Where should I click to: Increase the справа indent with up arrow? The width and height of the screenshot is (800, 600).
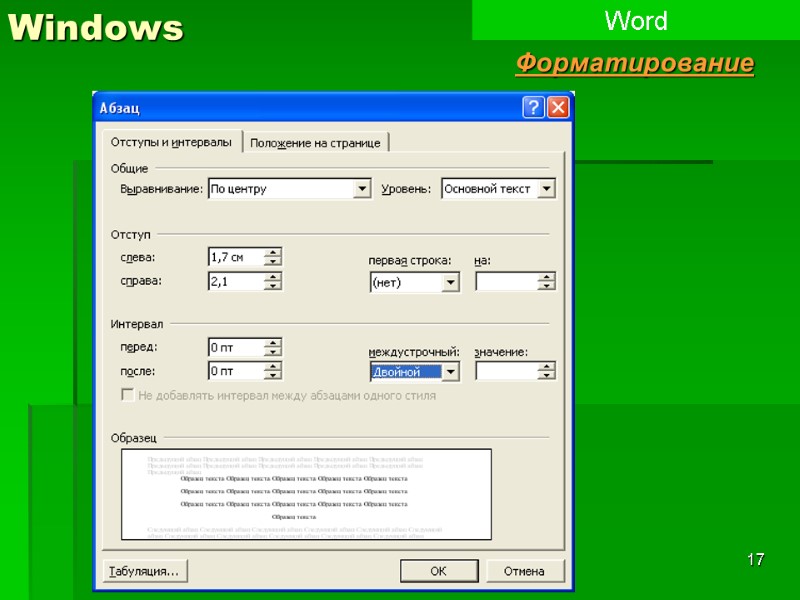(273, 277)
